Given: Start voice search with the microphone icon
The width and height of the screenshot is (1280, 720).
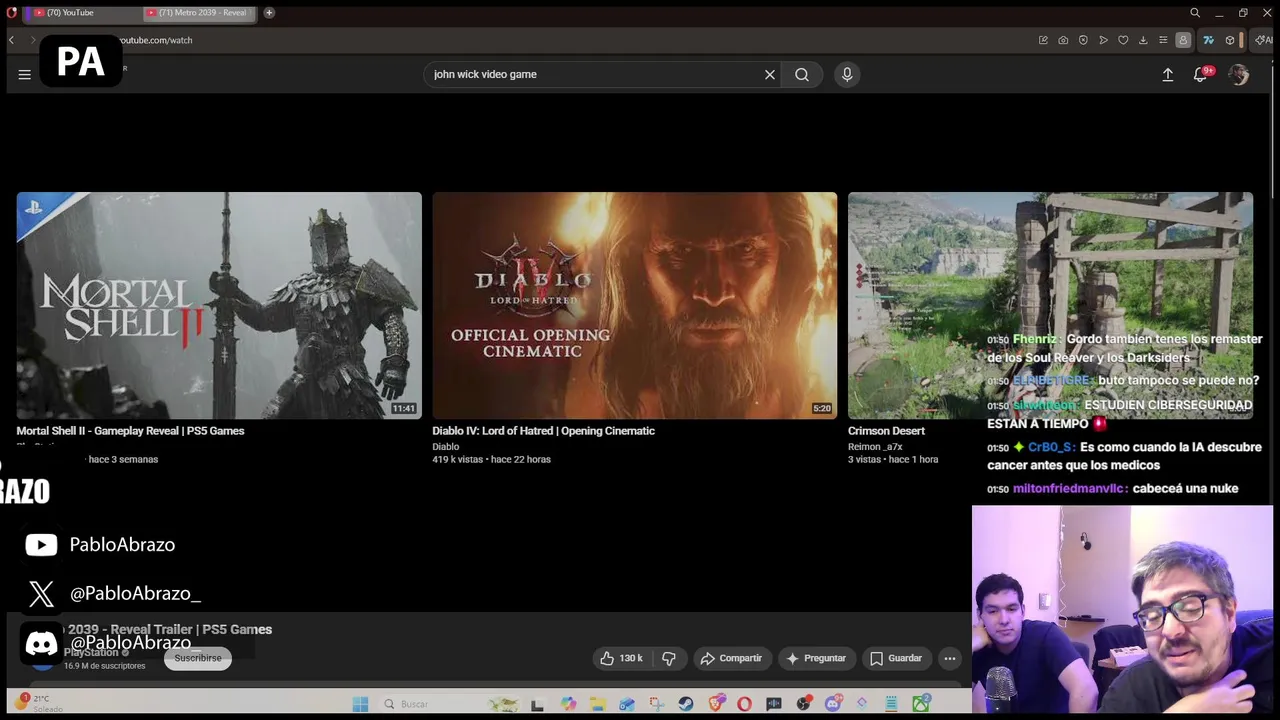Looking at the screenshot, I should [847, 74].
